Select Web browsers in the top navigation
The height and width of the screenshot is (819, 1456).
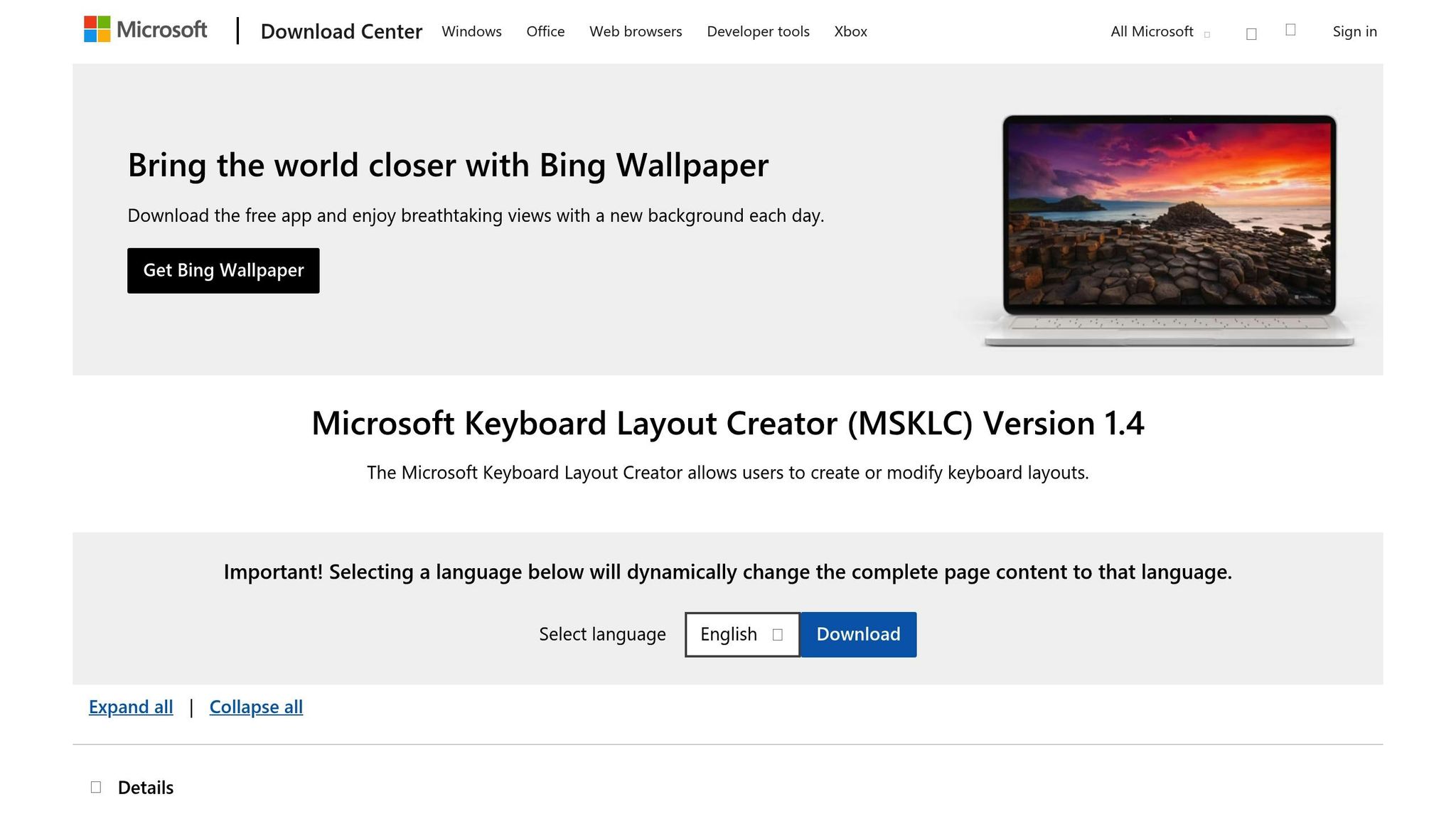(635, 31)
